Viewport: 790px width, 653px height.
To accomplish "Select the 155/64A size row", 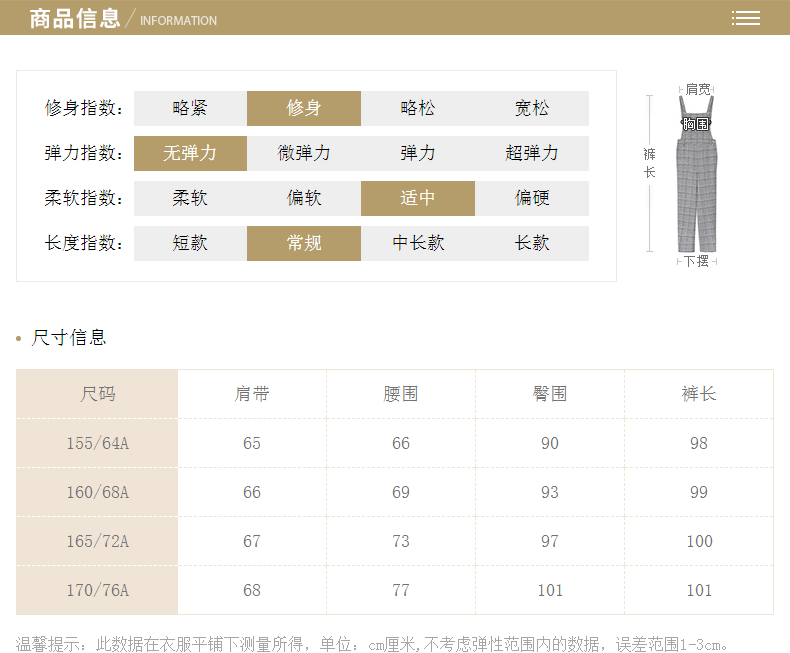I will (x=98, y=443).
